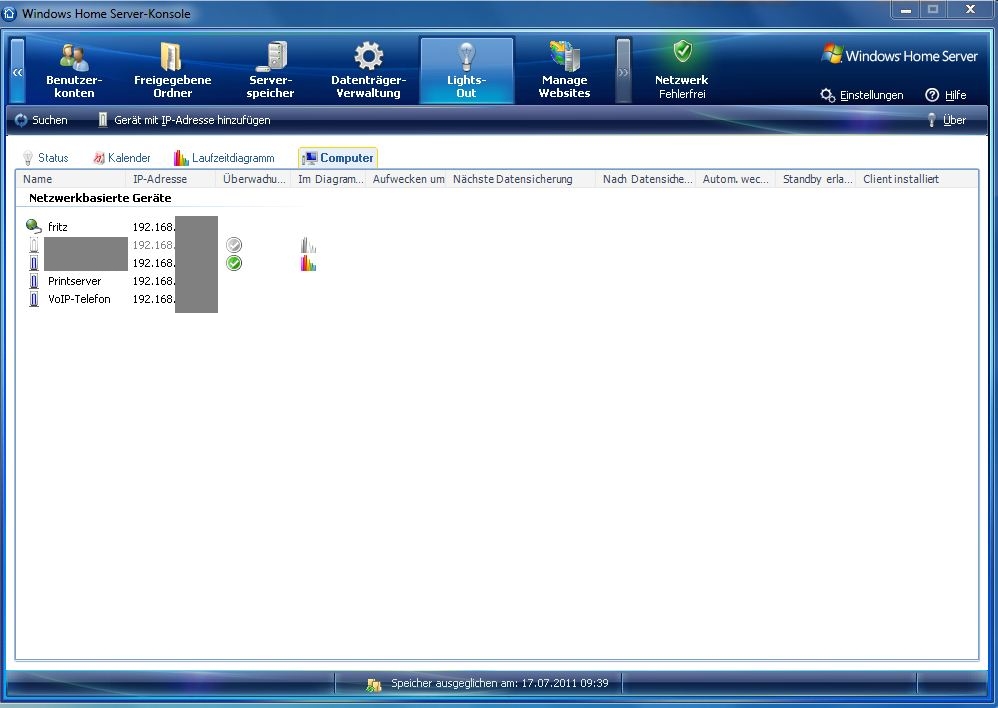This screenshot has width=998, height=708.
Task: Click Suchen in toolbar
Action: (41, 120)
